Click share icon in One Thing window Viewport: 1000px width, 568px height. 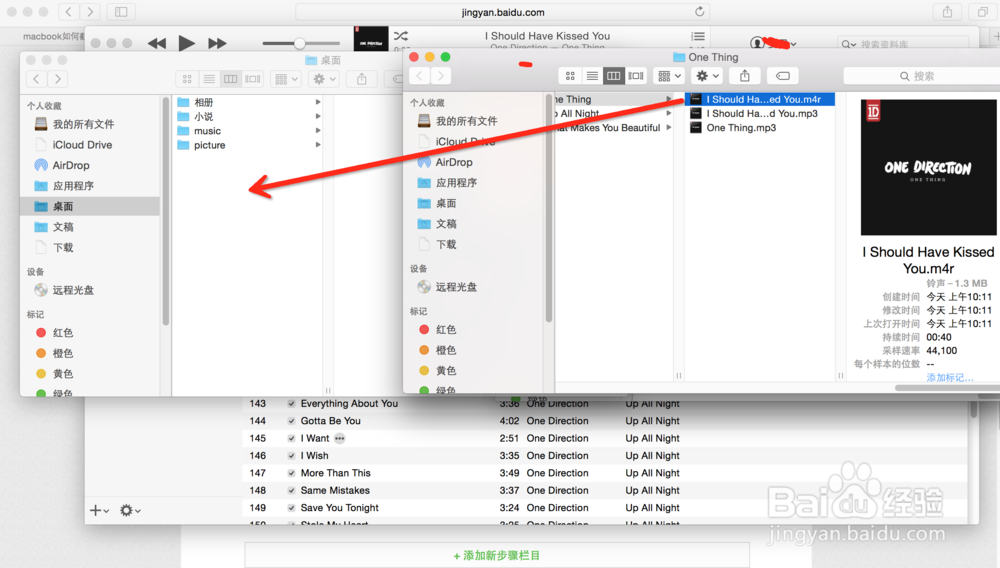pos(744,76)
